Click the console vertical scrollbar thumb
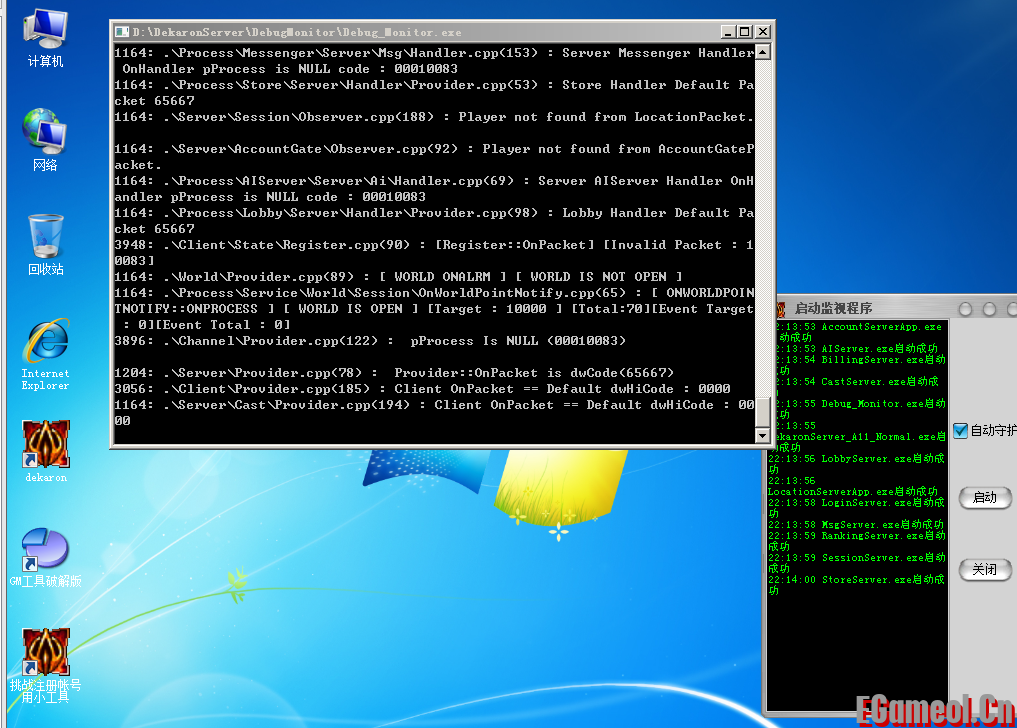The height and width of the screenshot is (728, 1017). pos(763,411)
